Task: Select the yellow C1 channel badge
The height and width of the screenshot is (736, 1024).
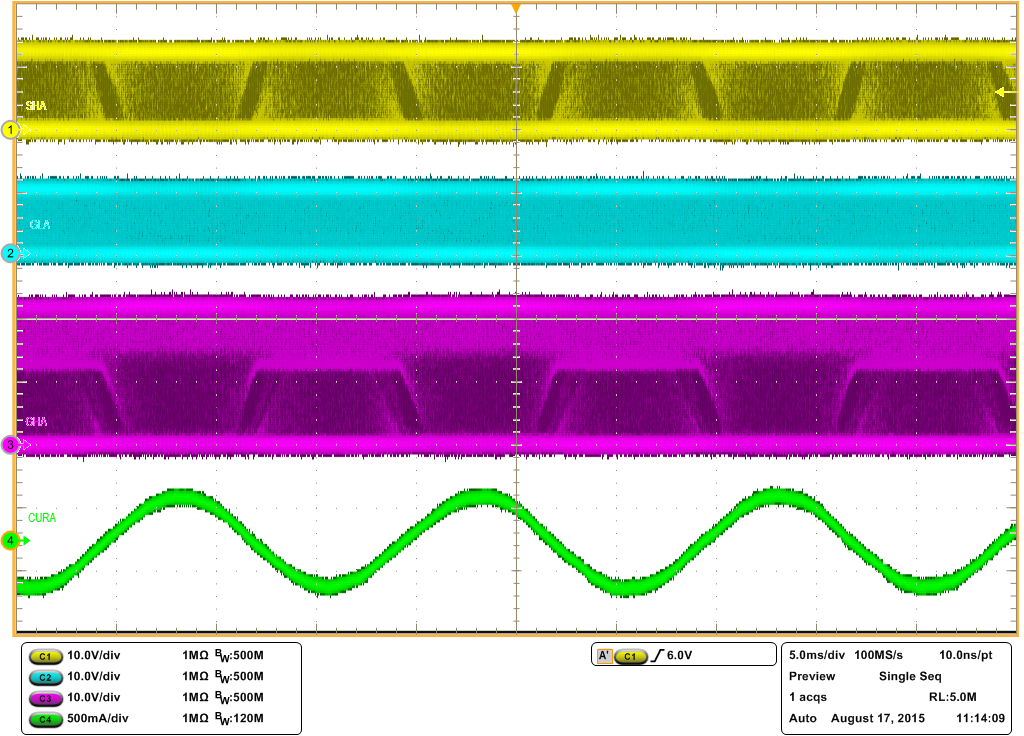Action: [x=43, y=655]
